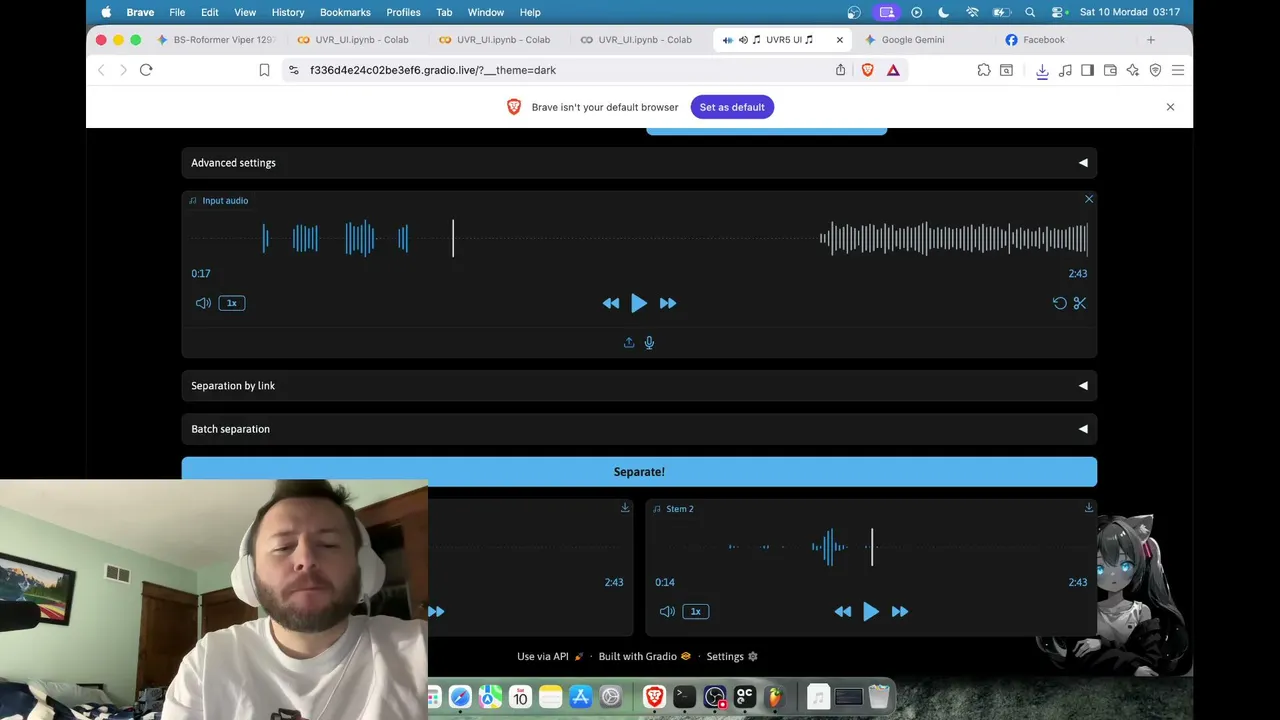
Task: Set Brave as default browser
Action: tap(732, 107)
